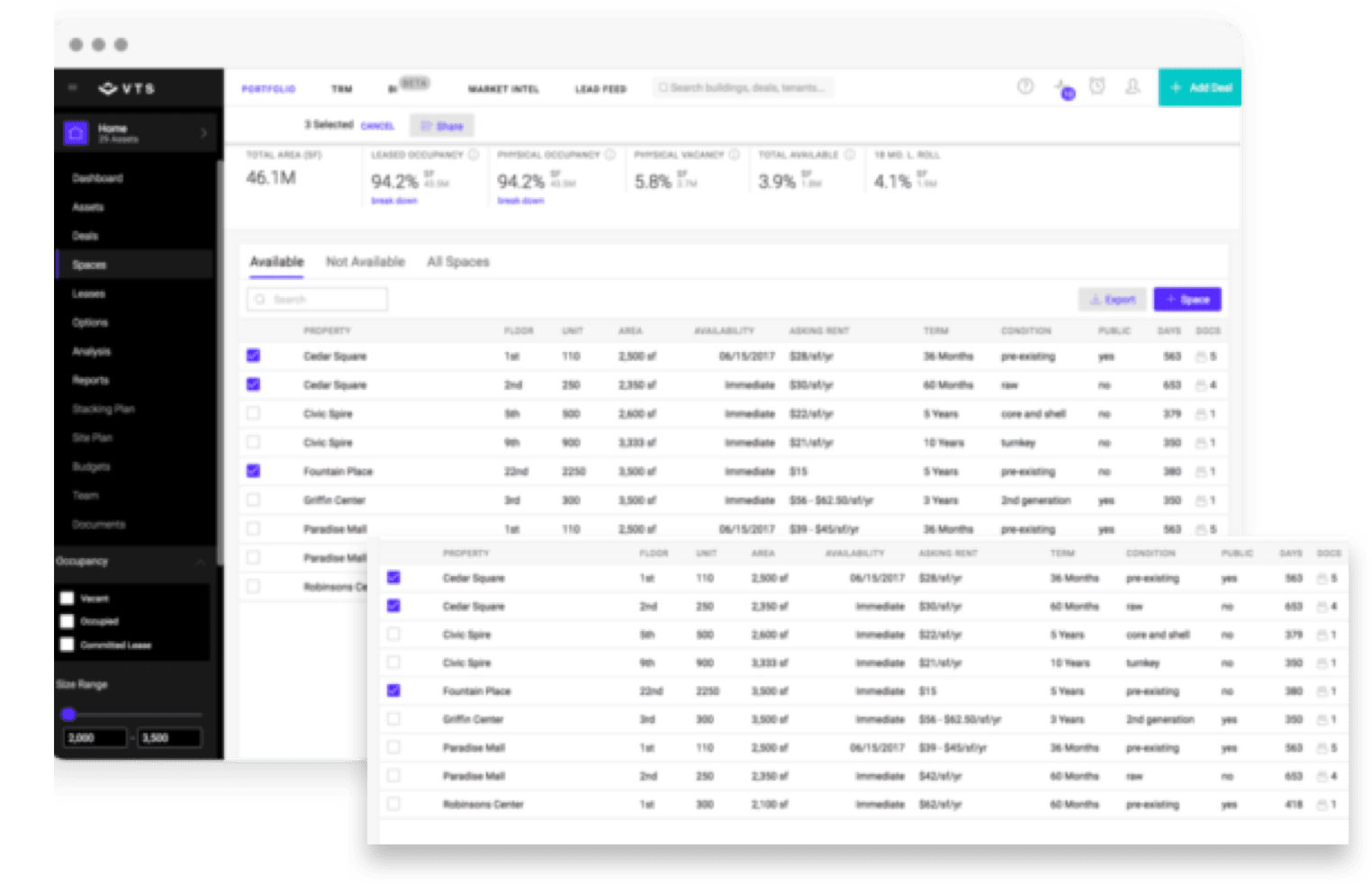
Task: Click the hamburger menu icon beside VTS logo
Action: 73,88
